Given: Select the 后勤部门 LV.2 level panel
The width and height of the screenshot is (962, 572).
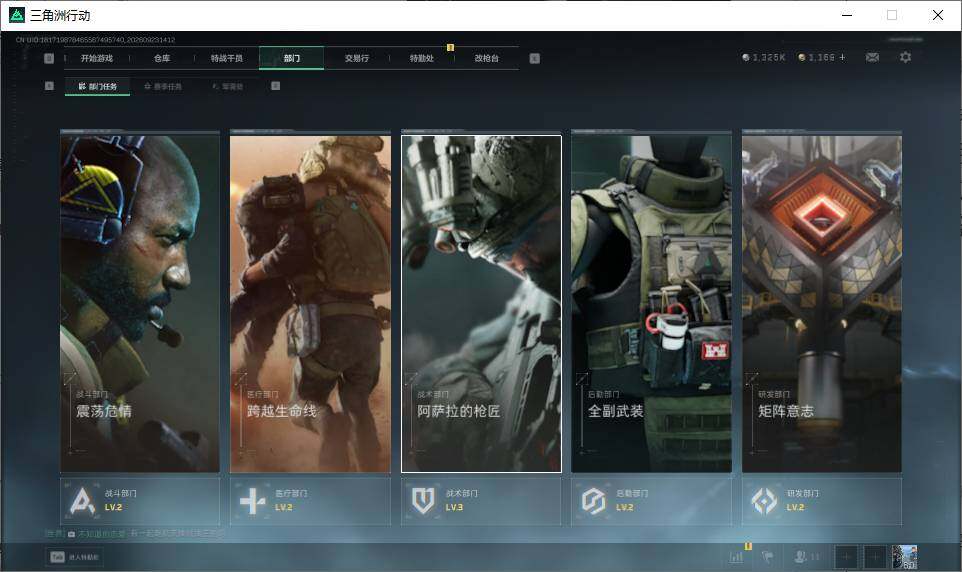Looking at the screenshot, I should click(652, 501).
